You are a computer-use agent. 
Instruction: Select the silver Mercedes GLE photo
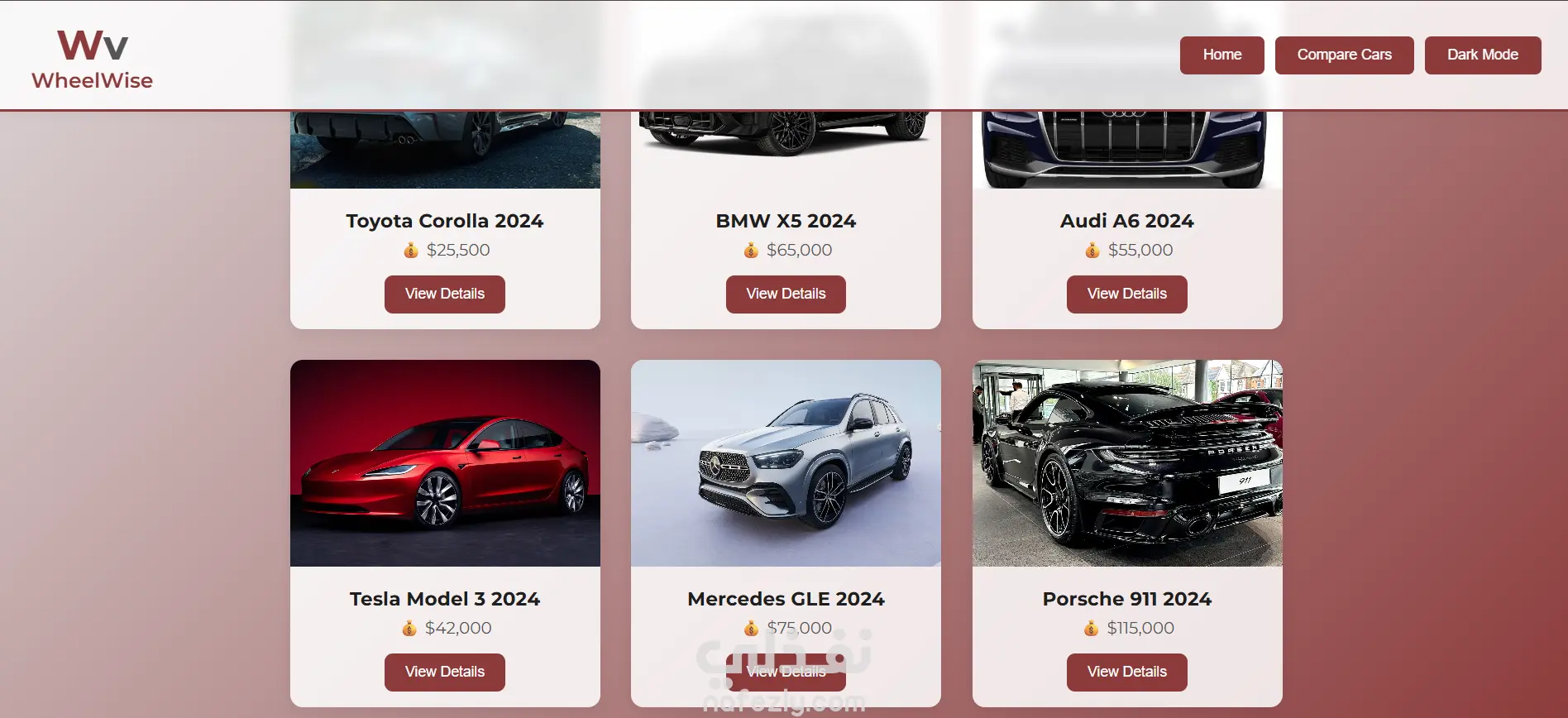(x=786, y=463)
